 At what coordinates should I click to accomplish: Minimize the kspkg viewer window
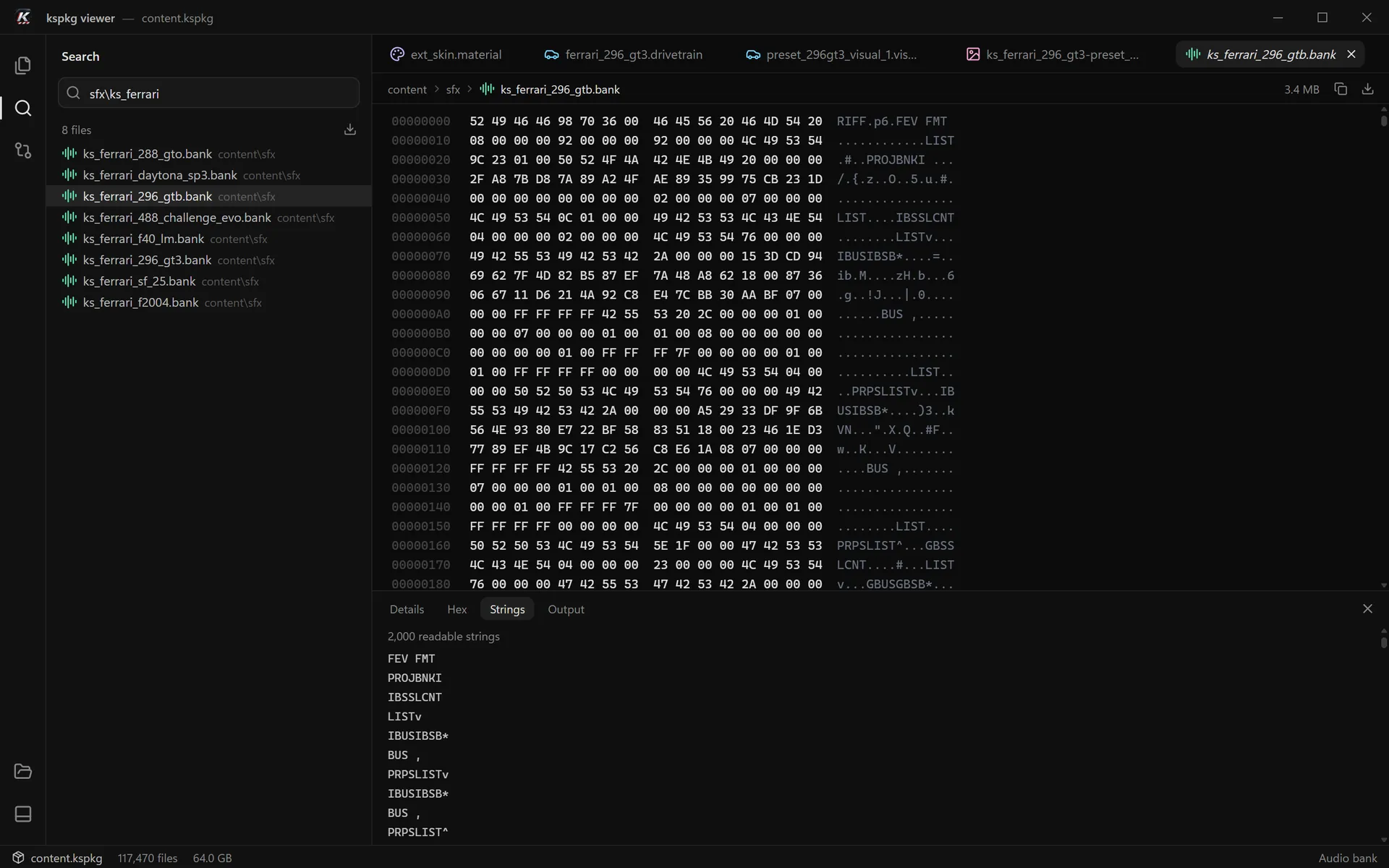(1278, 17)
